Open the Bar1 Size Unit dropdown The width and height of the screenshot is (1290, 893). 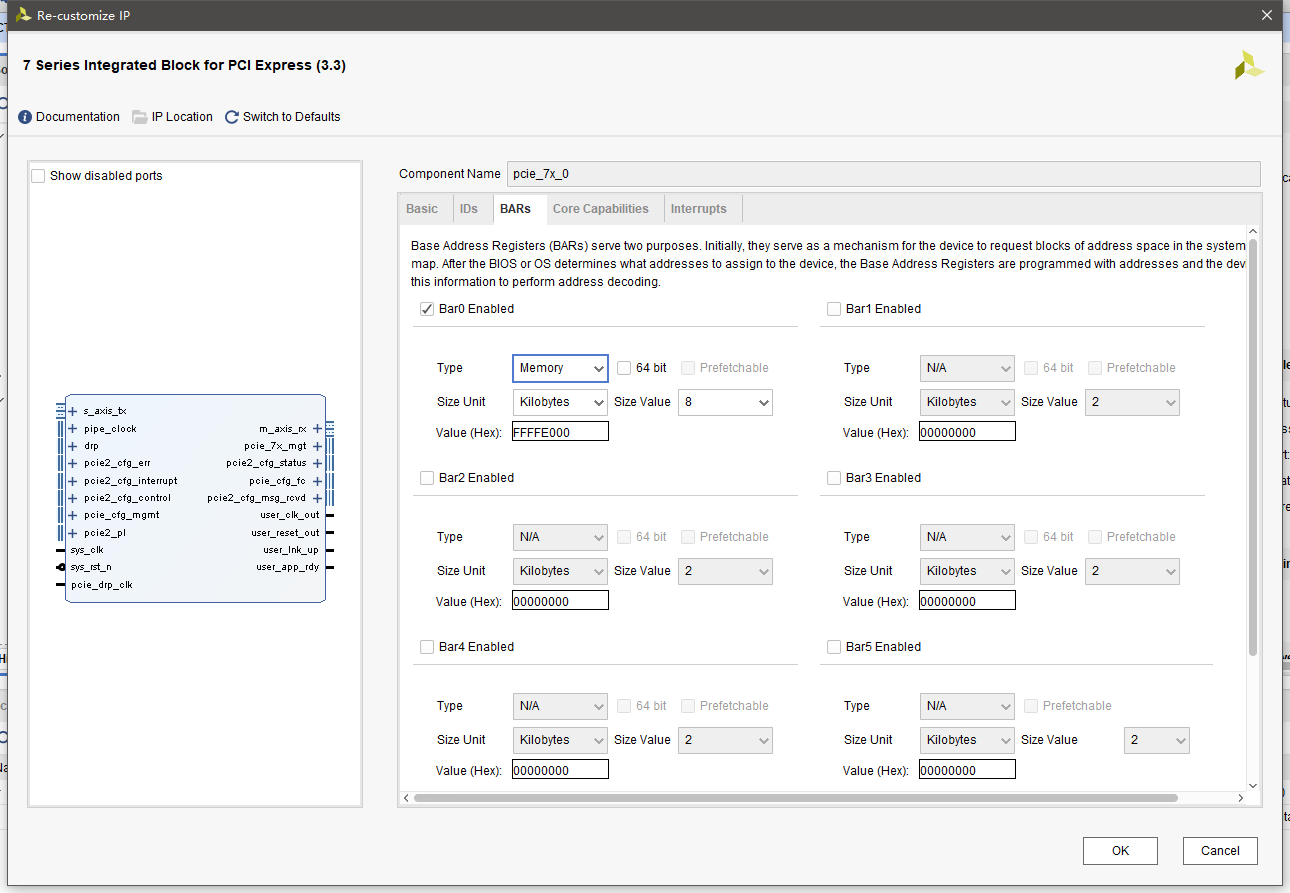967,402
